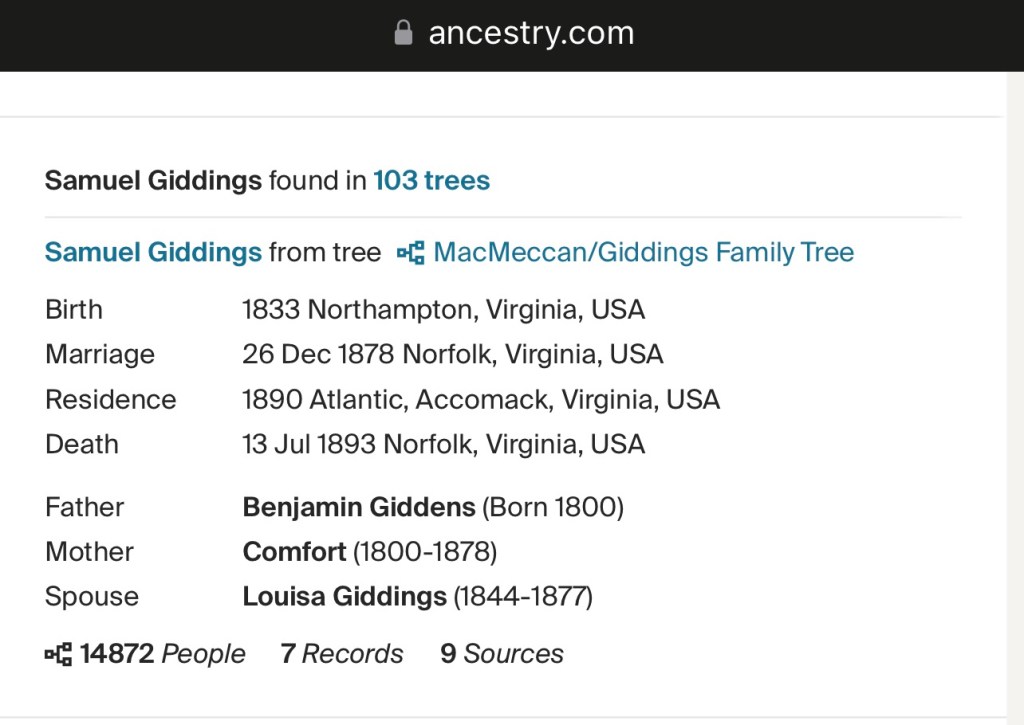The width and height of the screenshot is (1024, 725).
Task: Click birth detail 1833 Northampton, Virginia
Action: coord(443,310)
